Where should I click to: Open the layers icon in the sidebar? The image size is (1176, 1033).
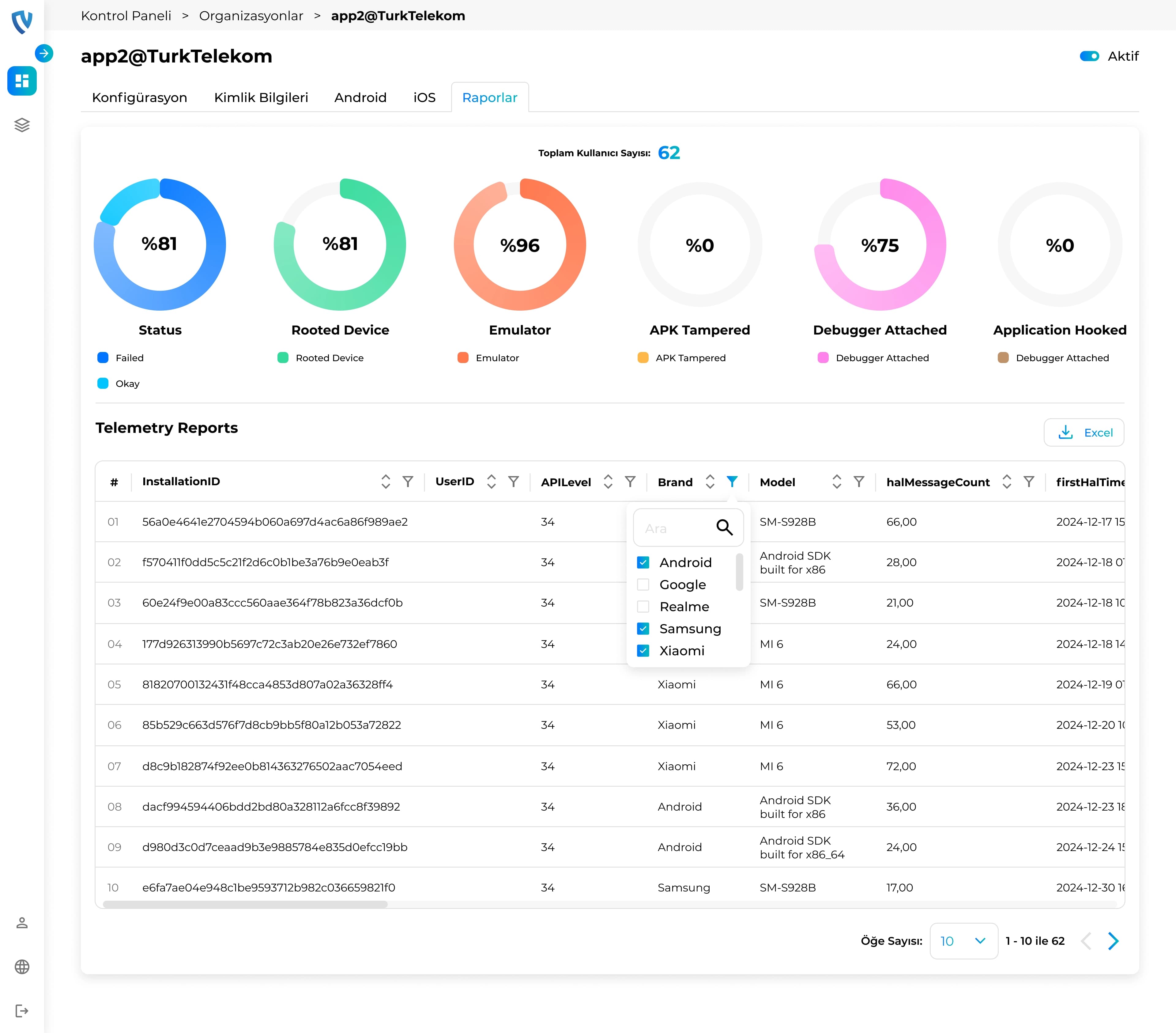(x=22, y=125)
